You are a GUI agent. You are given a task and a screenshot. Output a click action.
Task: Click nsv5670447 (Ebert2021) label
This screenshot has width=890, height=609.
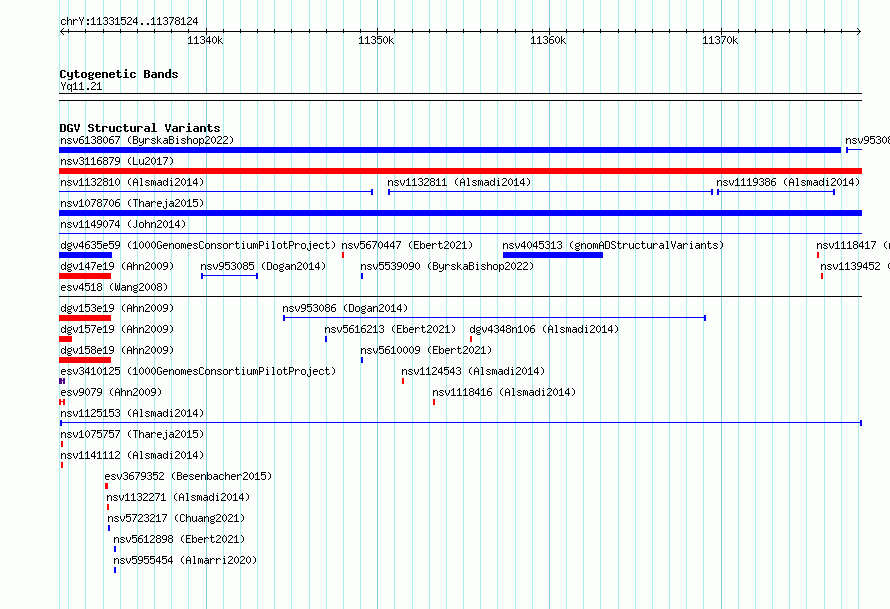coord(407,245)
